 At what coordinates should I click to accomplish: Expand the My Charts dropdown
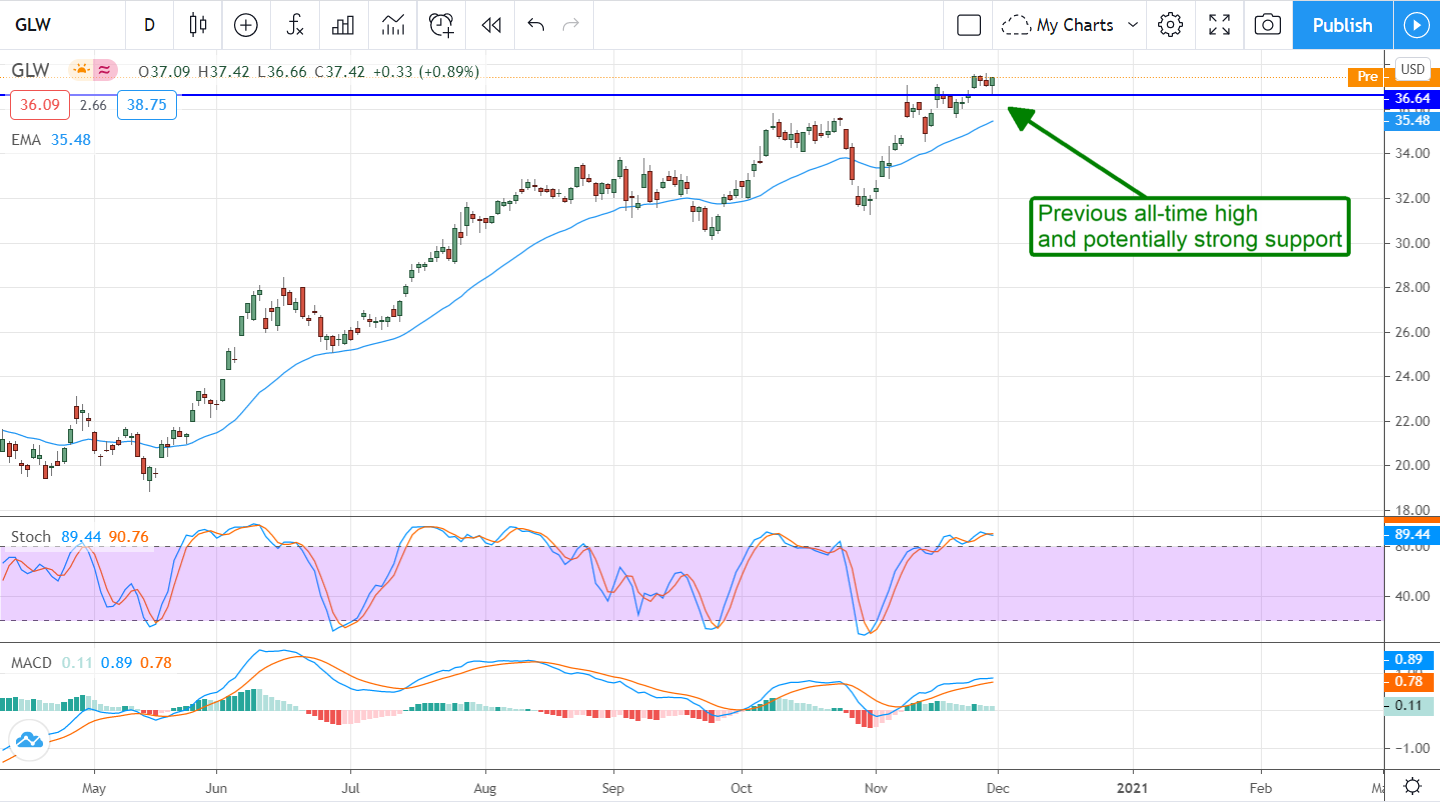pos(1071,25)
